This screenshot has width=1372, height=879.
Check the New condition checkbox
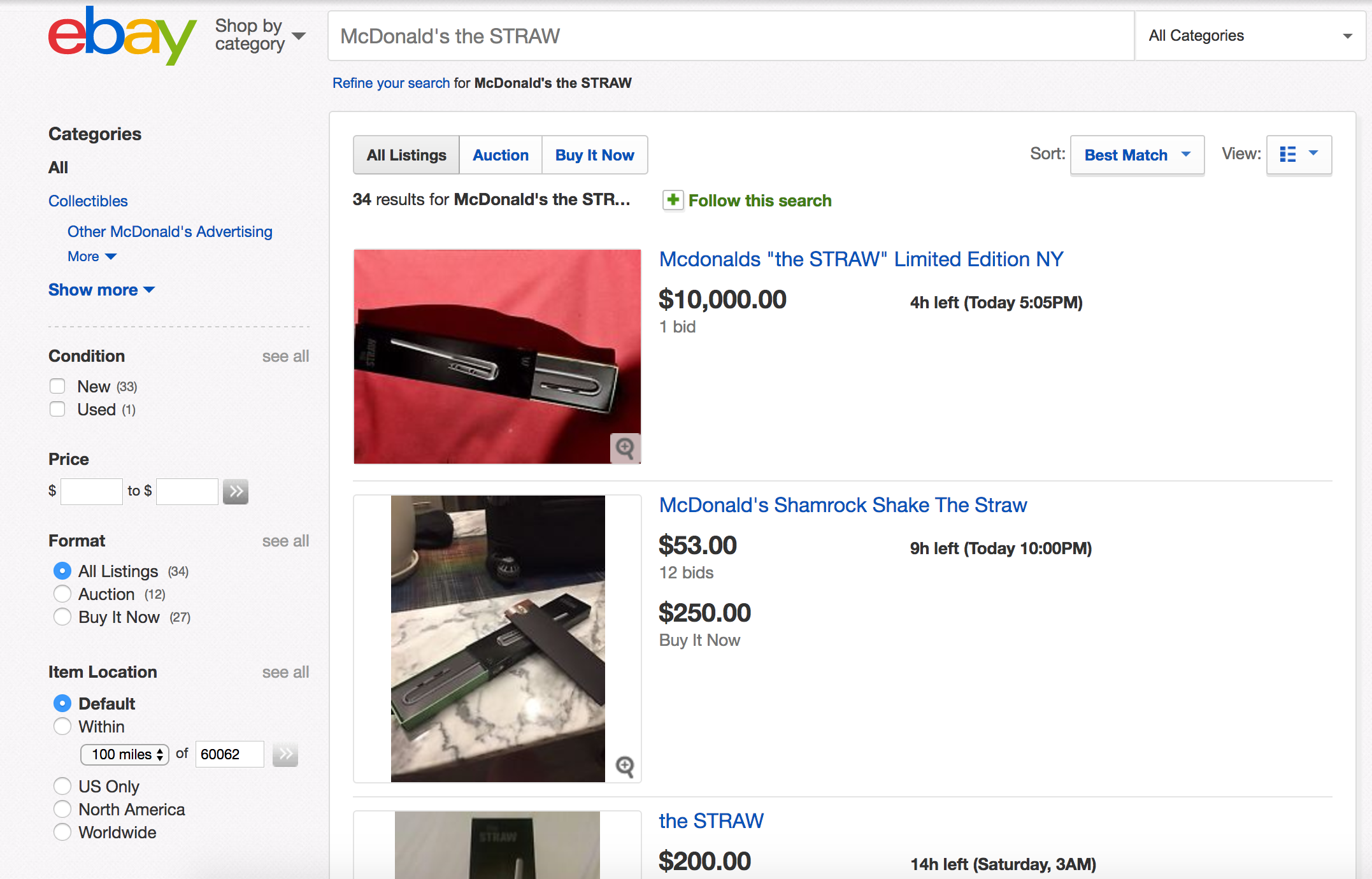[x=57, y=386]
